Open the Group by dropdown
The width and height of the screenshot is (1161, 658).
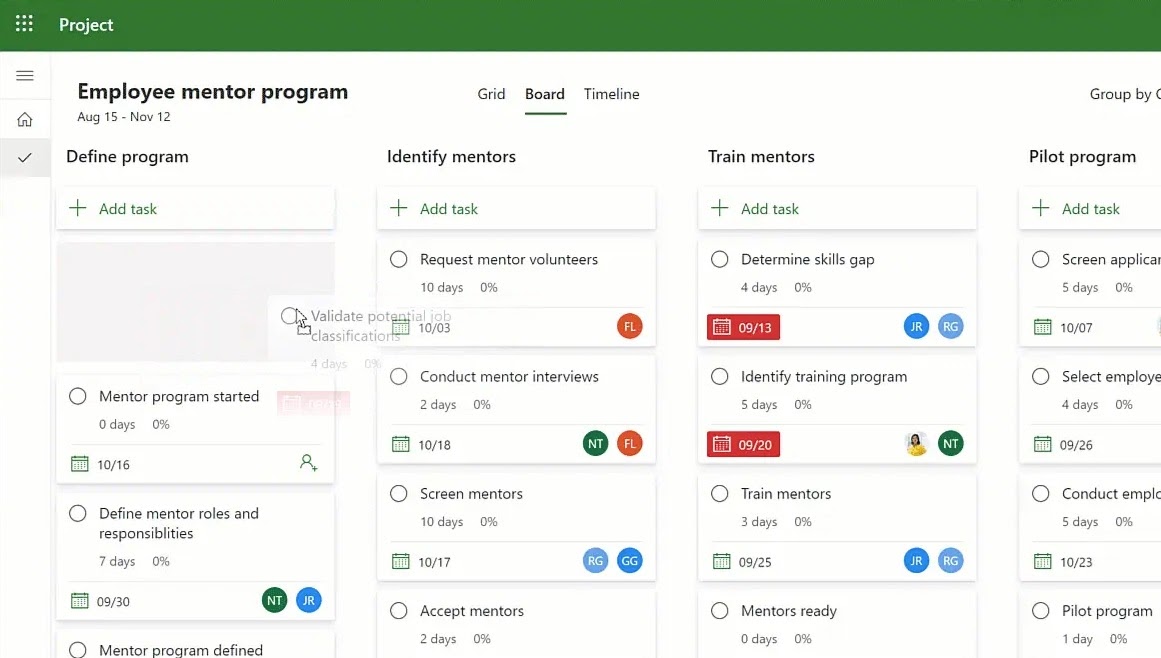[x=1124, y=93]
